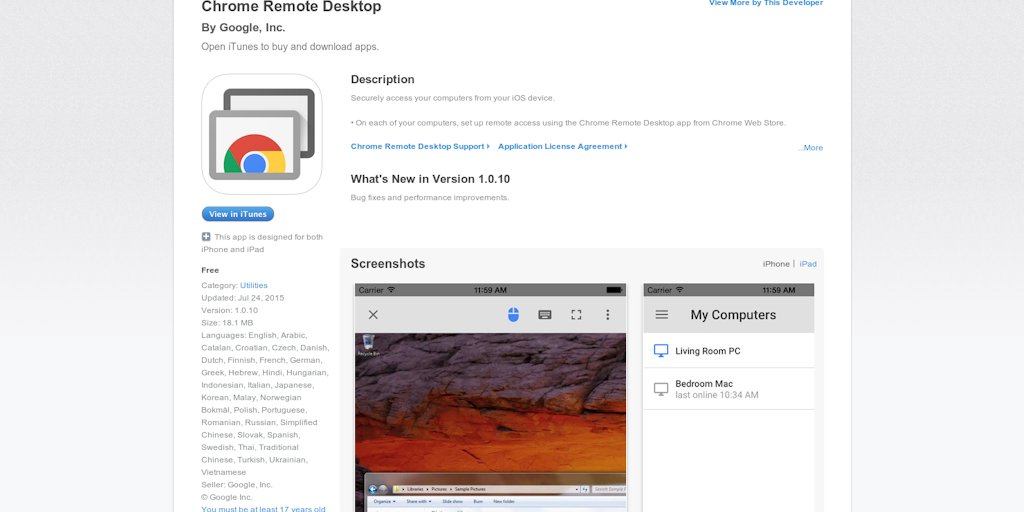Switch screenshots to the iPhone tab
Image resolution: width=1024 pixels, height=512 pixels.
pos(776,264)
